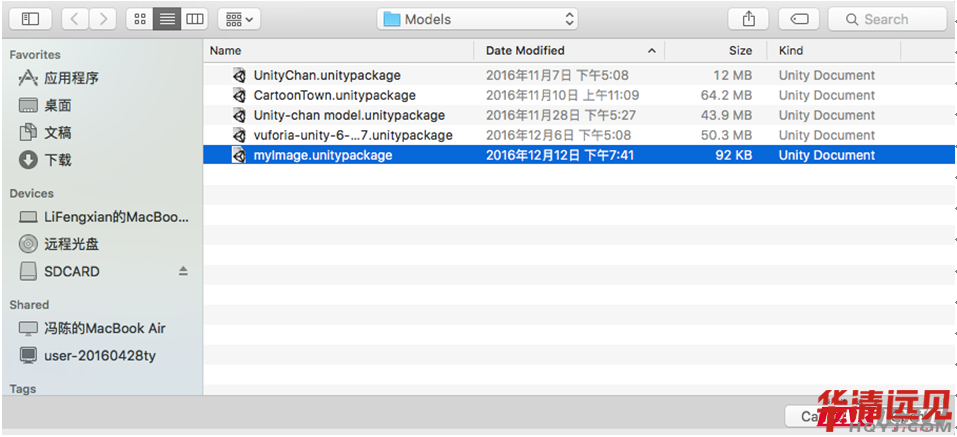Select the vuforia-unity package file
The height and width of the screenshot is (437, 957).
click(352, 135)
